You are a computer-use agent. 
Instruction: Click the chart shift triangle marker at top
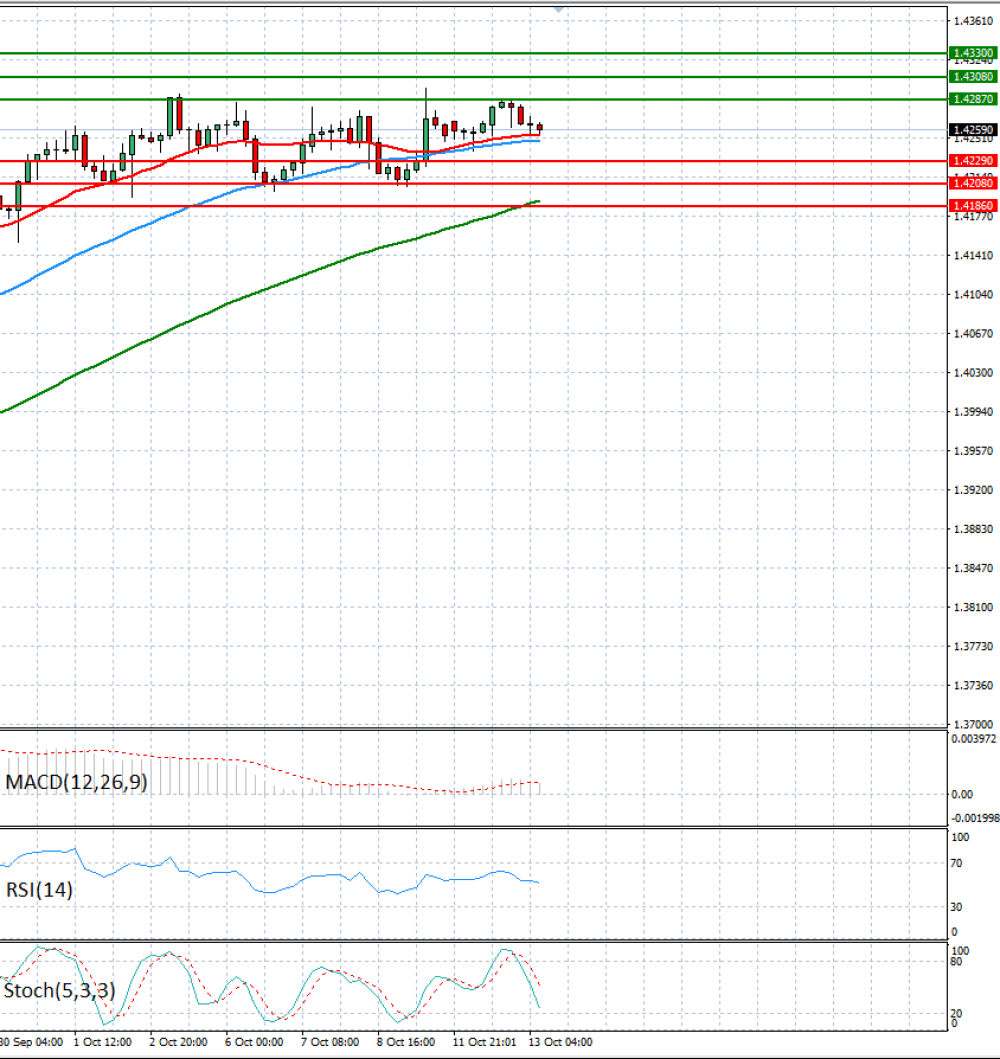pos(558,9)
